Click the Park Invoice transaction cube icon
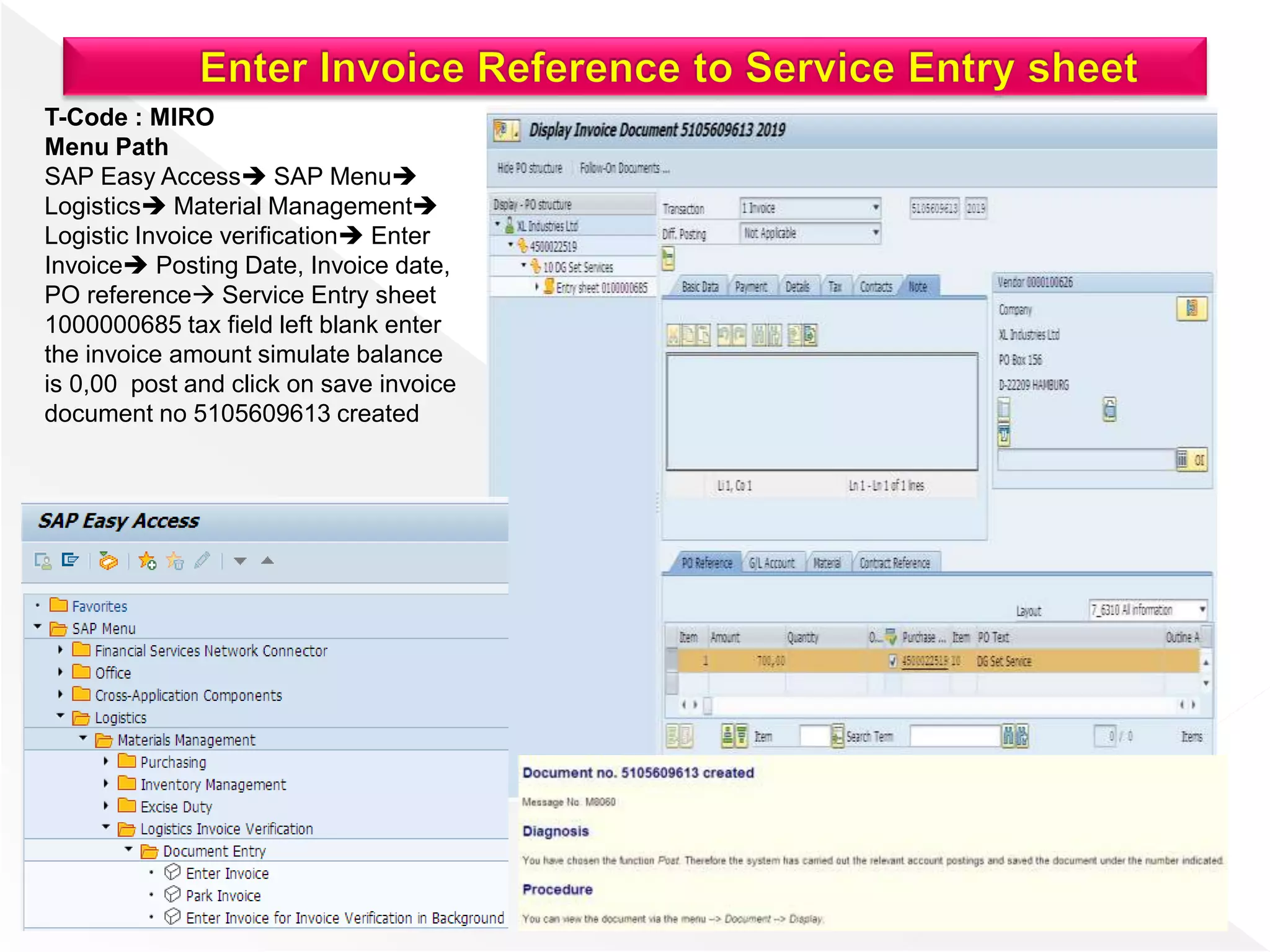This screenshot has width=1270, height=952. (x=172, y=895)
